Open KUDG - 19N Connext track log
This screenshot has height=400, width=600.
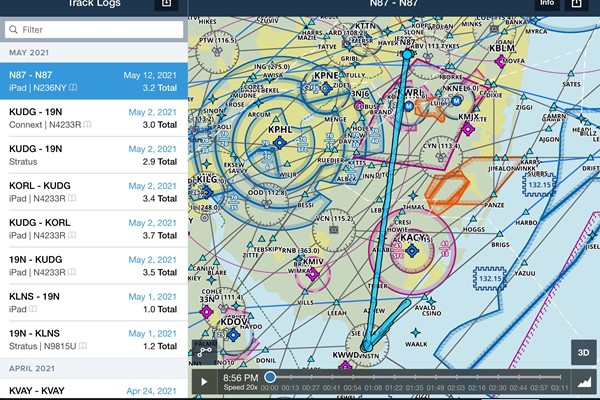click(93, 117)
